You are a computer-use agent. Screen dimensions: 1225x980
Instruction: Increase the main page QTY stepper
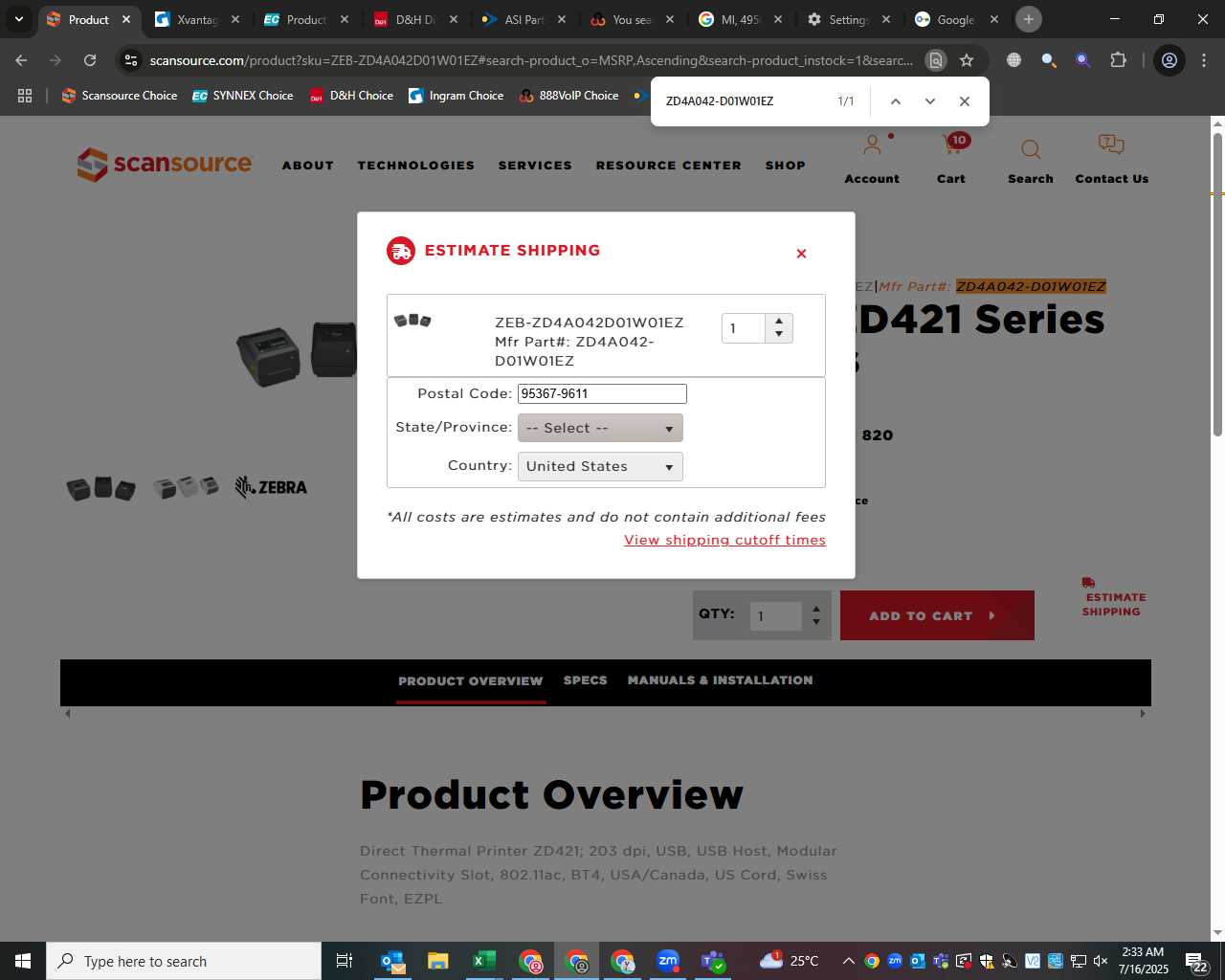pyautogui.click(x=816, y=609)
